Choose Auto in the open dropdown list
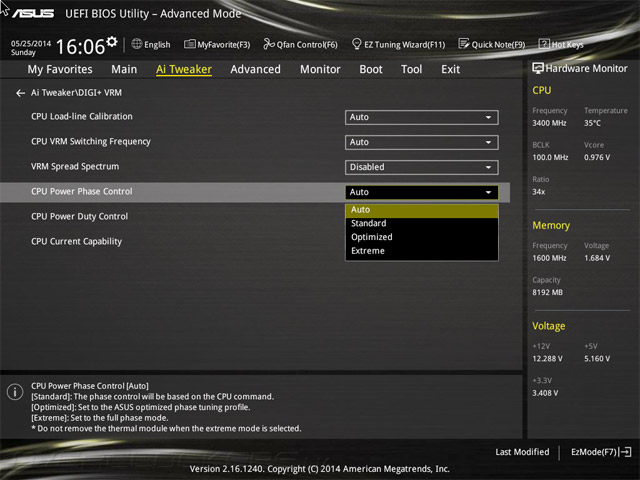Screen dimensions: 640x480 [421, 210]
